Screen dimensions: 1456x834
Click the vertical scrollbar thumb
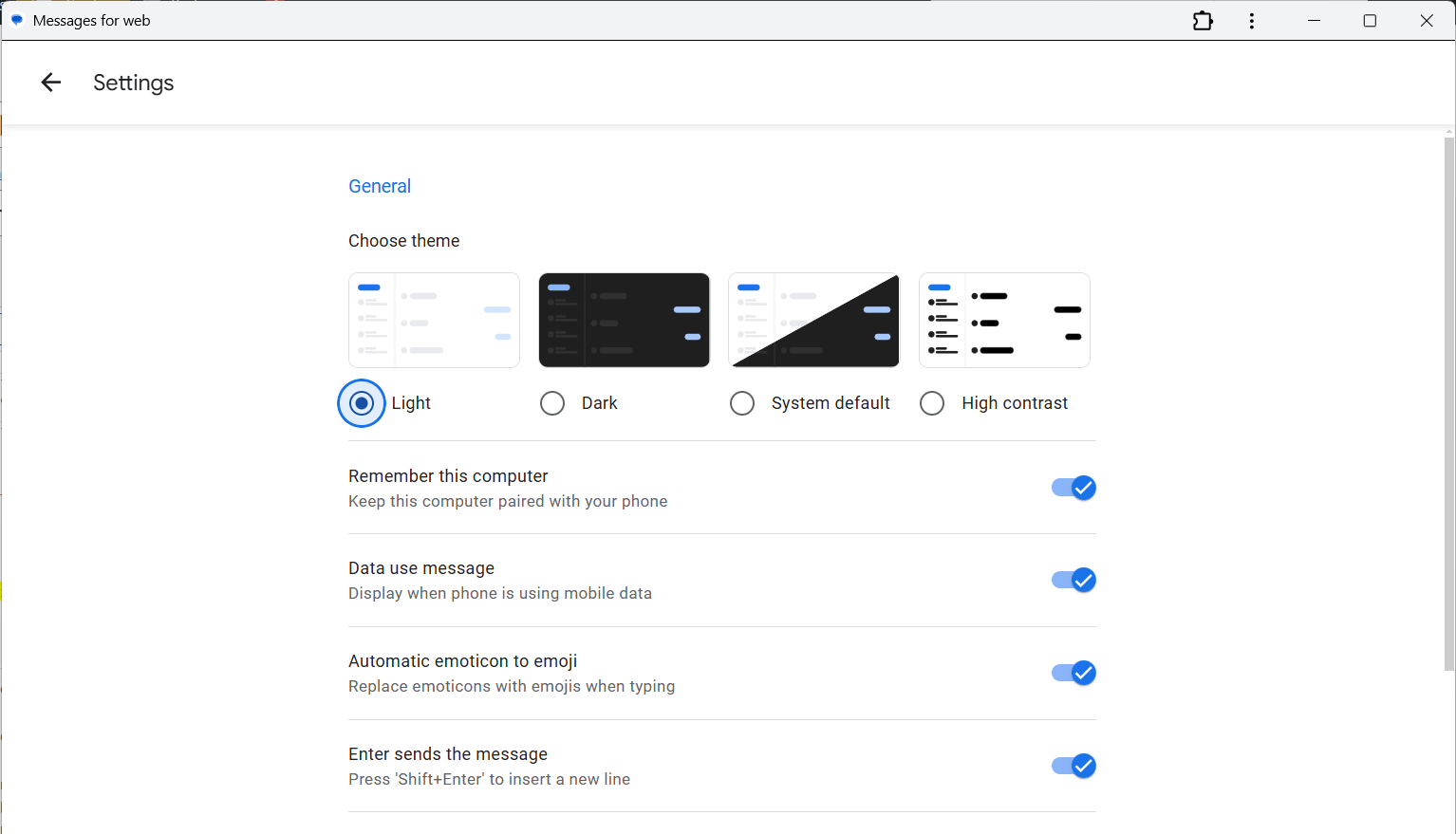[x=1449, y=403]
